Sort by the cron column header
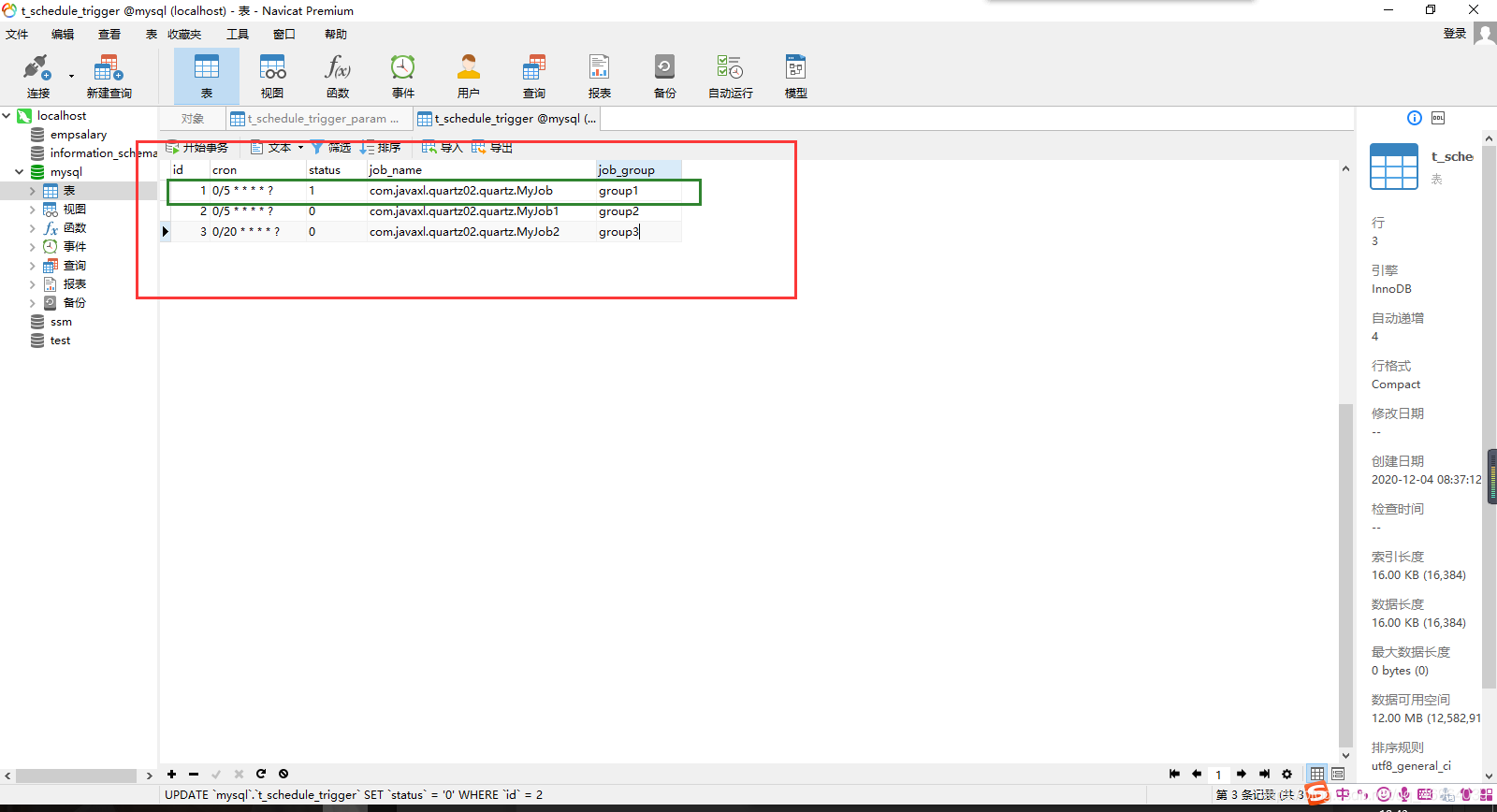 click(257, 170)
